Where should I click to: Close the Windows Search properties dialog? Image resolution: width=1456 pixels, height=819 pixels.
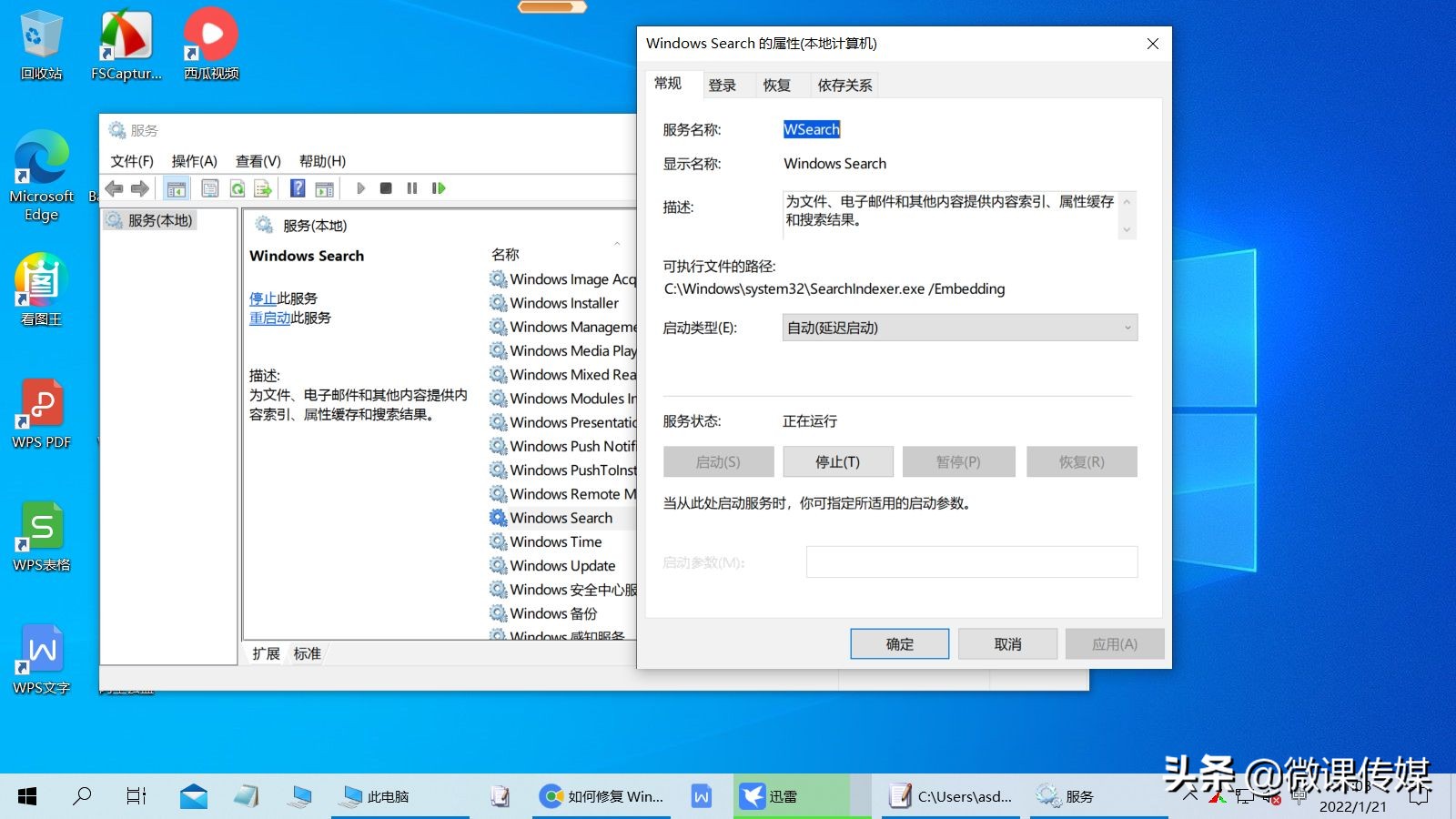1152,44
